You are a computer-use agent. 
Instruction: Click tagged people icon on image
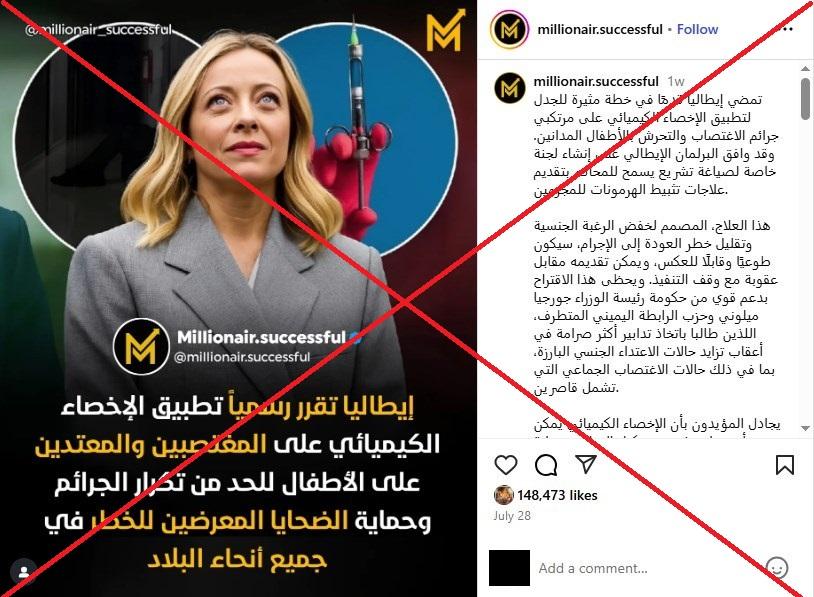[23, 572]
